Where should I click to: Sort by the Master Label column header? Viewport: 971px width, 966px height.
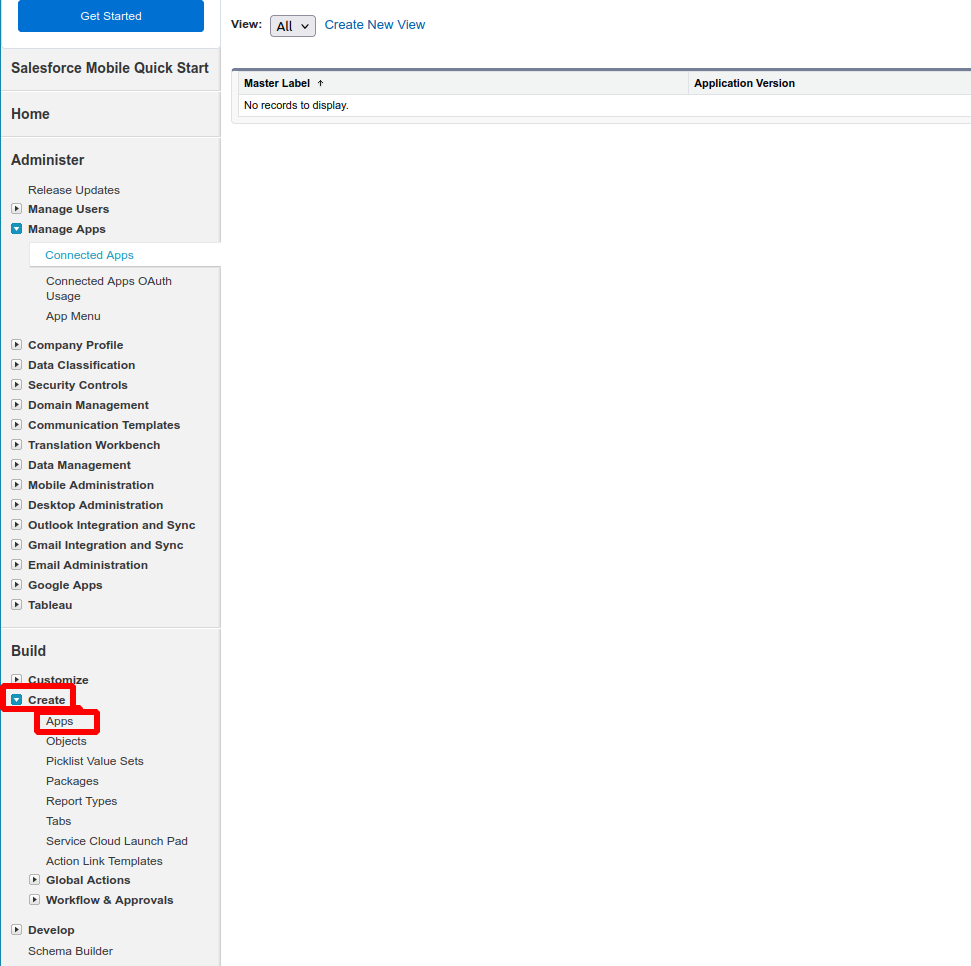click(x=277, y=83)
